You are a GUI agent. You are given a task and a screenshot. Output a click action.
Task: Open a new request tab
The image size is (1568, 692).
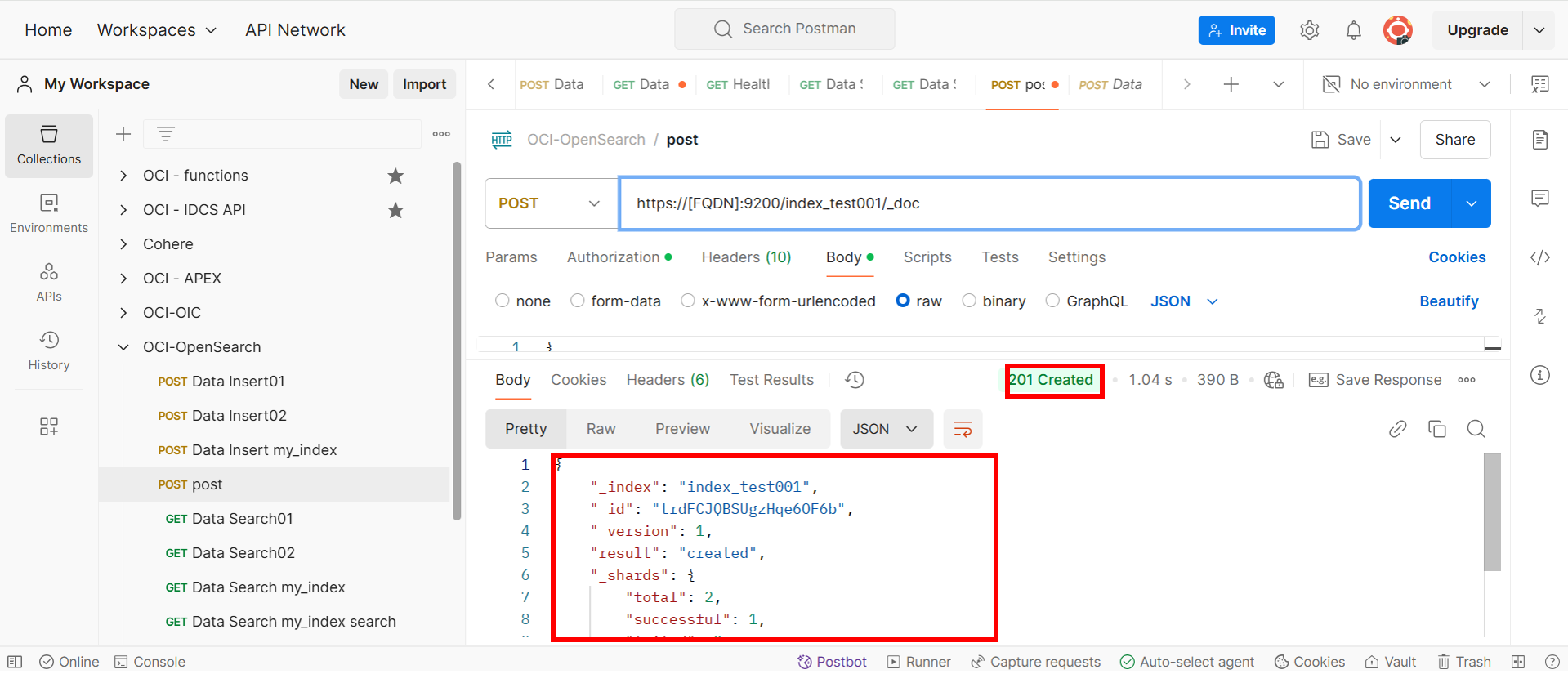pyautogui.click(x=1231, y=84)
